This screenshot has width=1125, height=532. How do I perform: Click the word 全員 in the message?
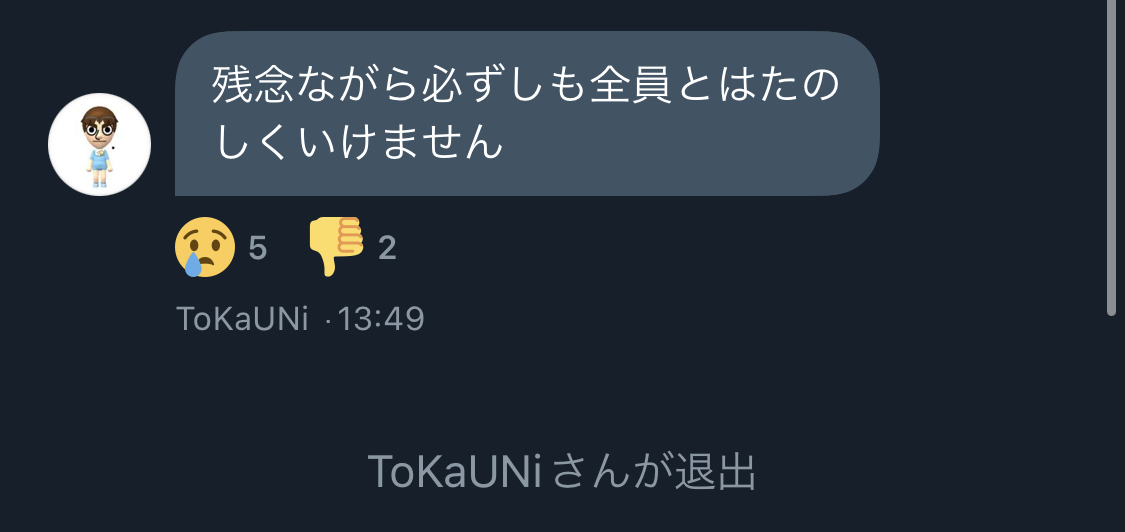coord(631,85)
